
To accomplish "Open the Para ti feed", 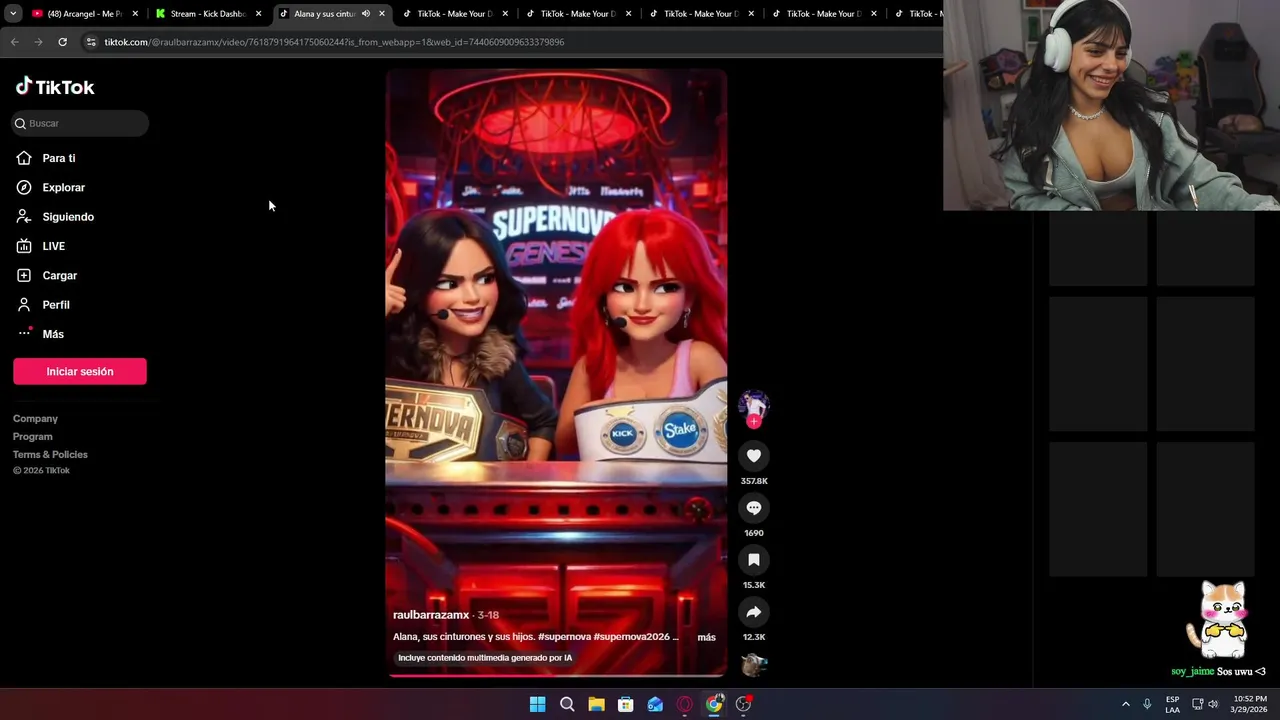I will (x=59, y=158).
